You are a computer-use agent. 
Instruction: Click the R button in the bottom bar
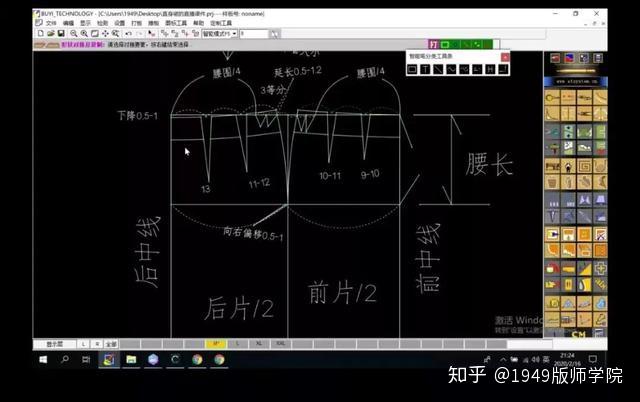click(97, 344)
